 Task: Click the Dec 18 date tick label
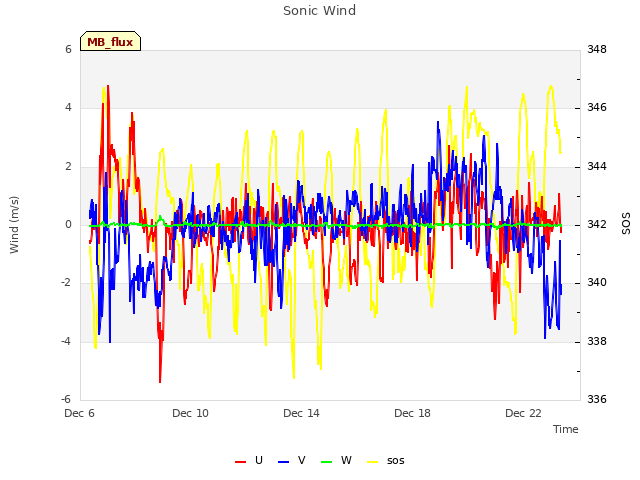412,413
